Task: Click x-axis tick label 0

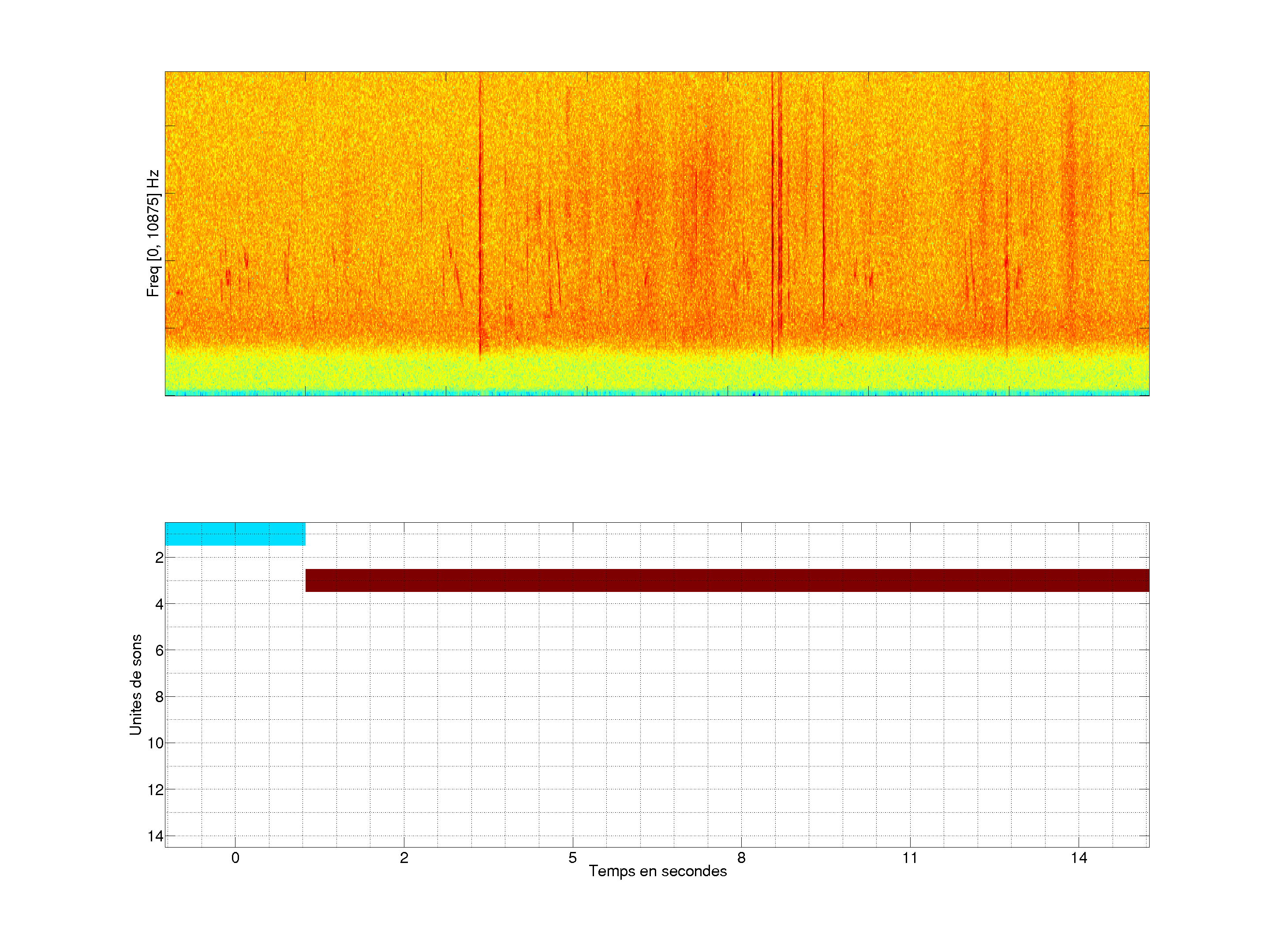Action: (x=235, y=858)
